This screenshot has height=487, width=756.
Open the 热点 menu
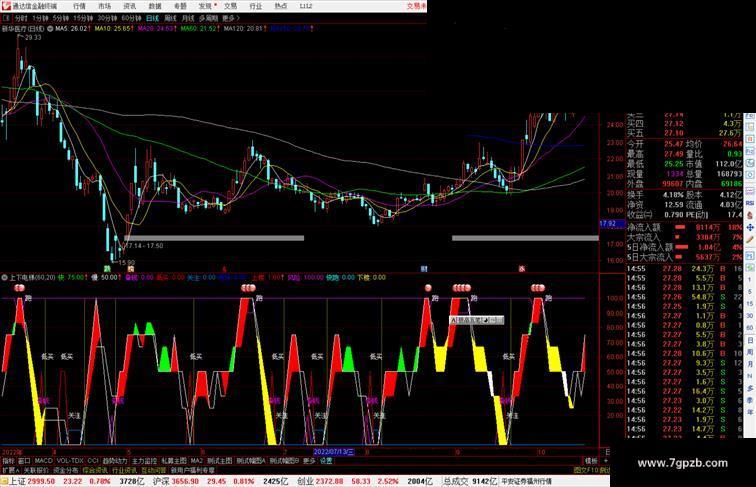(x=281, y=6)
